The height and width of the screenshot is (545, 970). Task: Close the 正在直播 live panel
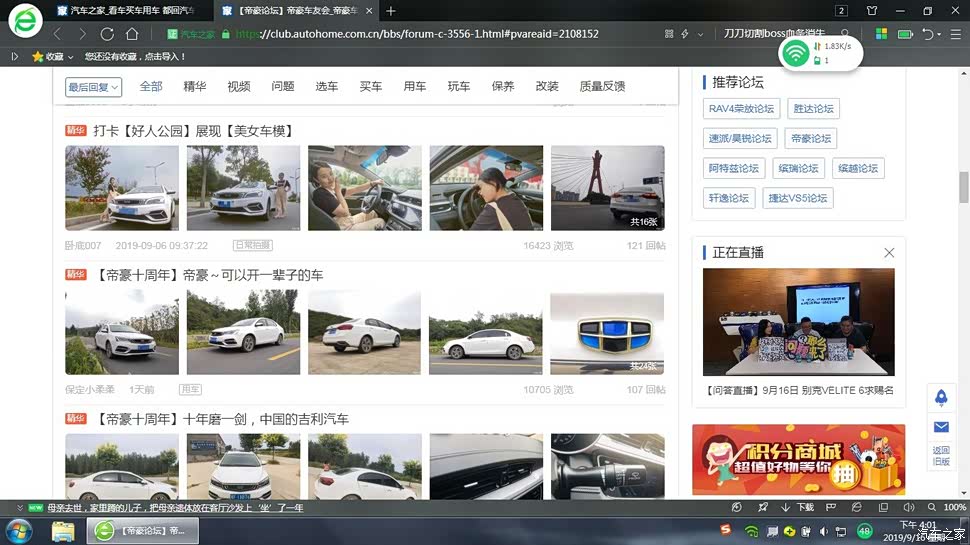click(889, 252)
